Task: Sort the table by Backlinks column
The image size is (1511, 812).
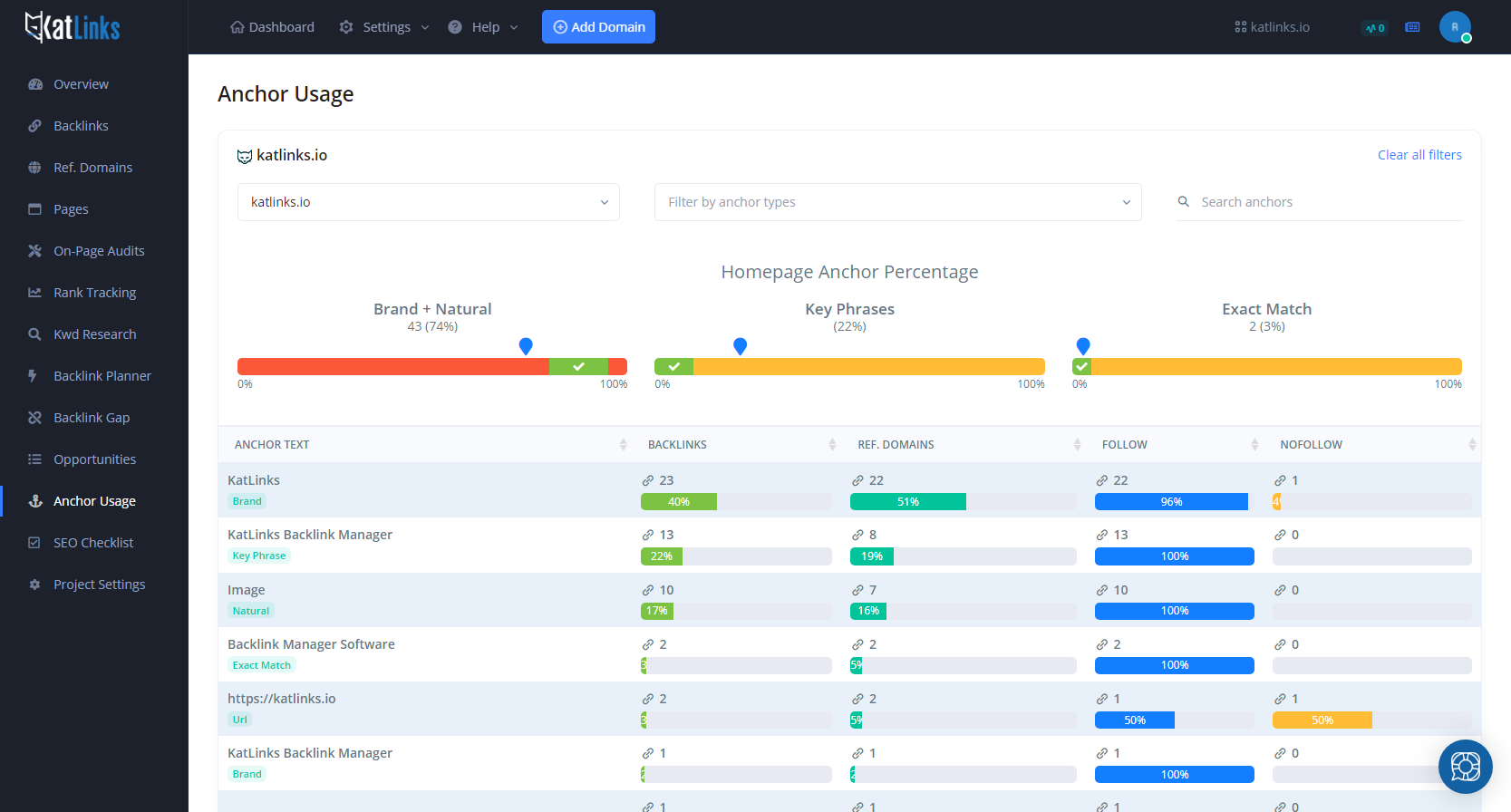Action: pyautogui.click(x=831, y=444)
